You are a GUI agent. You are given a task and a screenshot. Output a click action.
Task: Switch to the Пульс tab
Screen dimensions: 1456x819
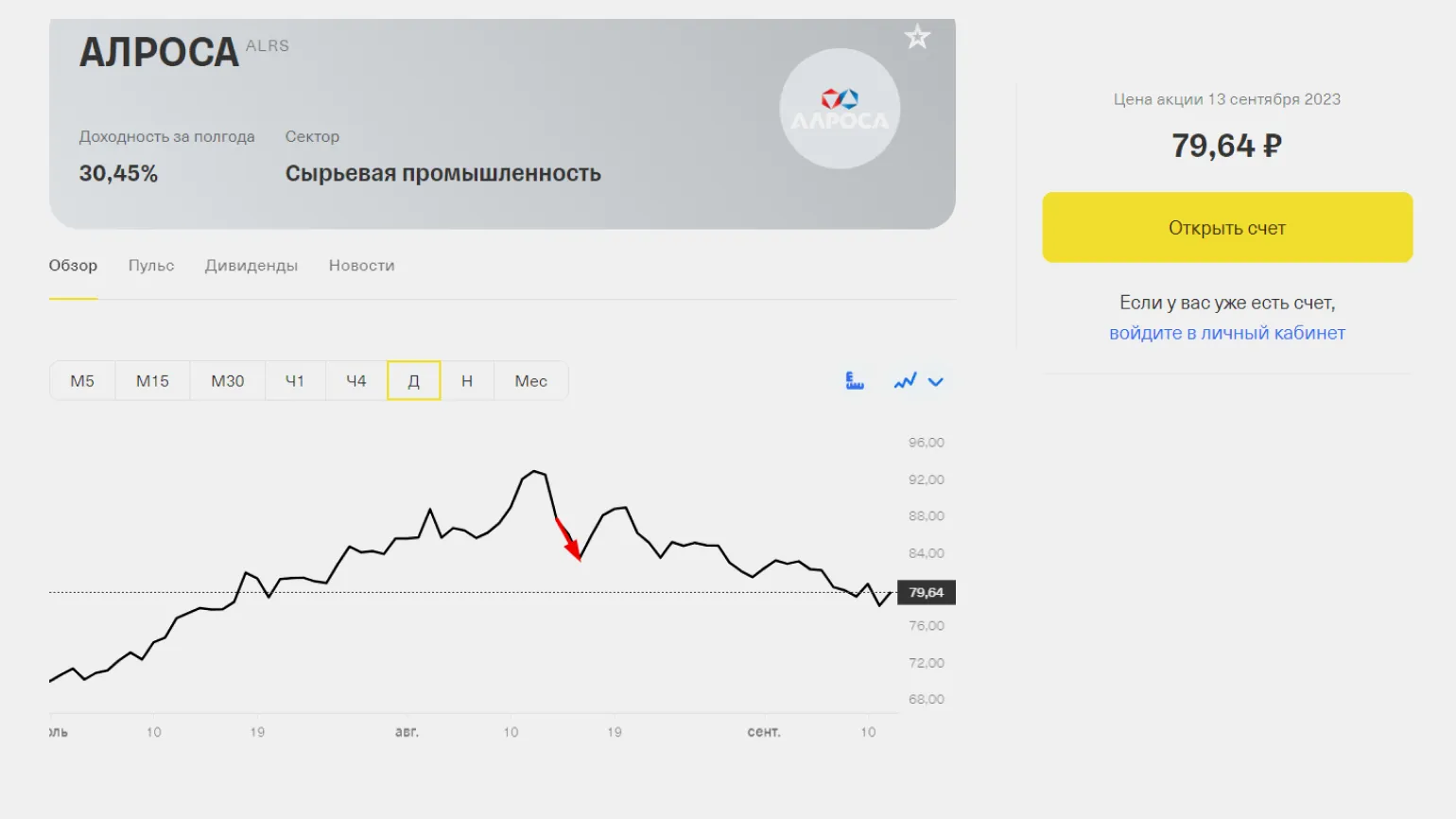[151, 266]
